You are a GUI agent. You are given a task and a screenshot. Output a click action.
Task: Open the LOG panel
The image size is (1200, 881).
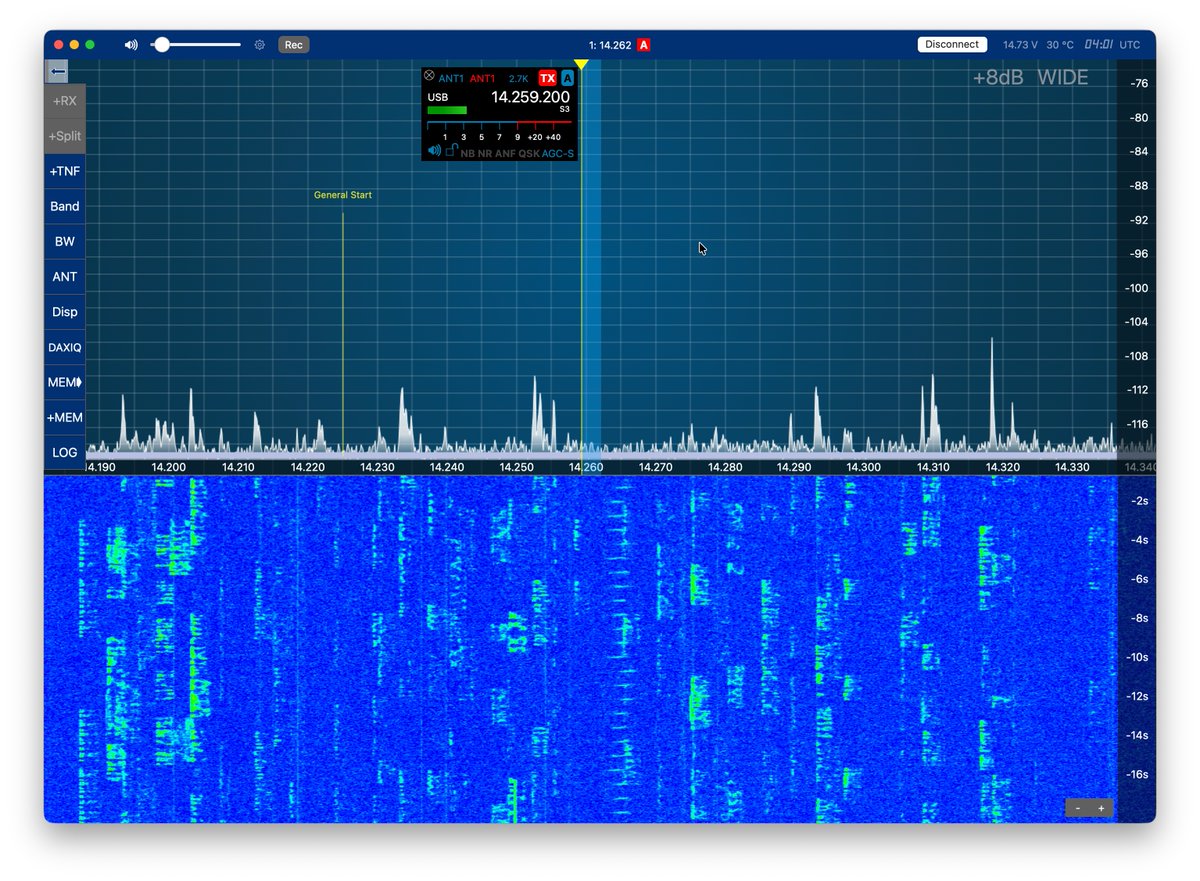(x=64, y=452)
